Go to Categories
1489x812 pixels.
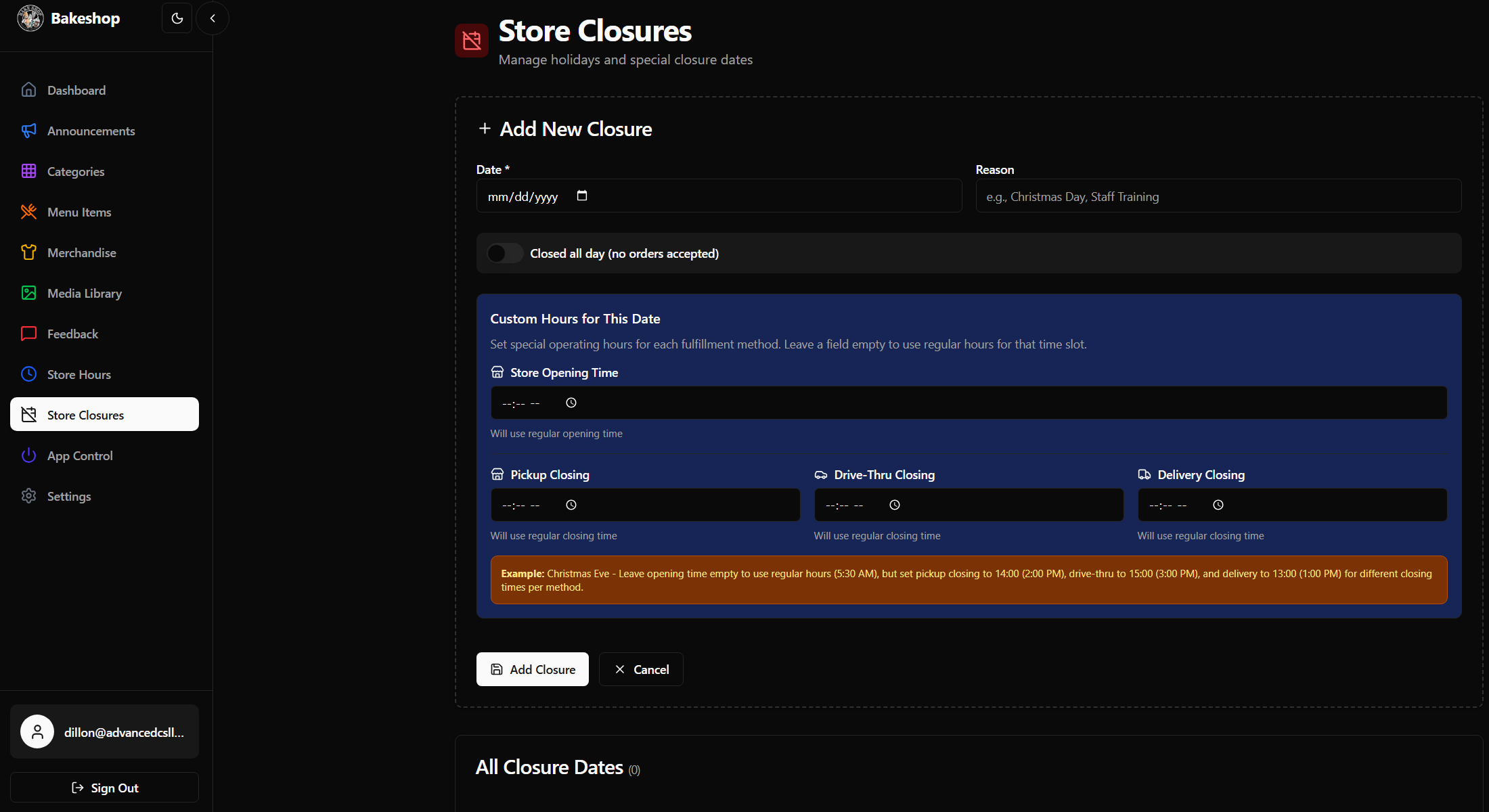pyautogui.click(x=104, y=171)
